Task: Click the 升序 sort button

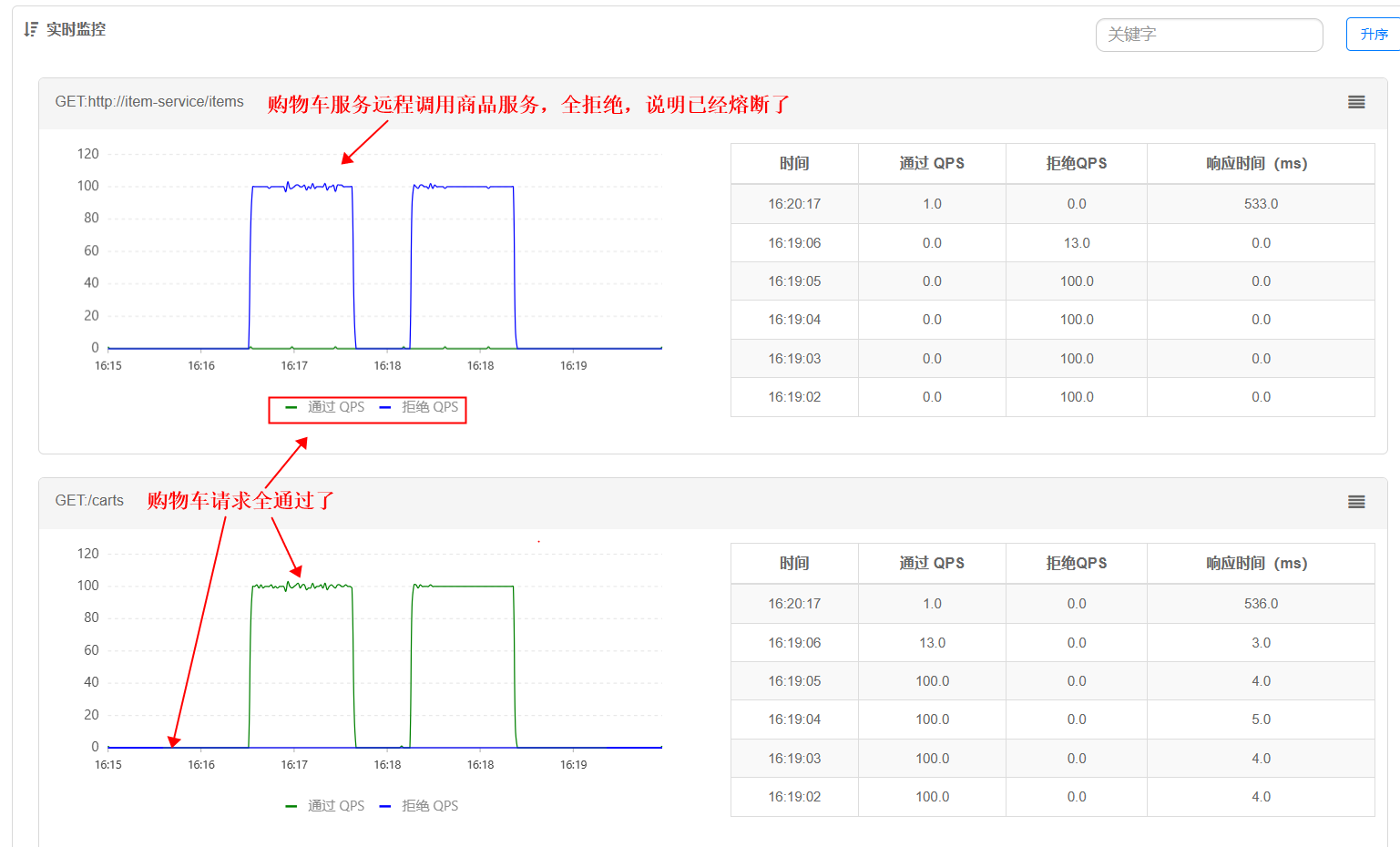Action: pyautogui.click(x=1373, y=35)
